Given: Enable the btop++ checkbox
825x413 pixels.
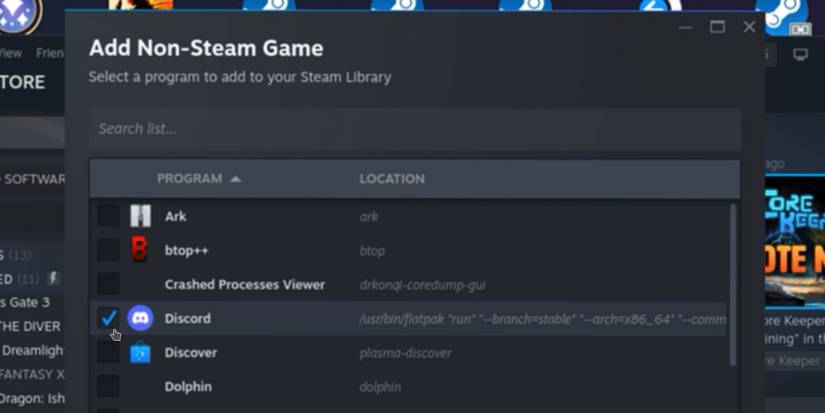Looking at the screenshot, I should [x=108, y=250].
